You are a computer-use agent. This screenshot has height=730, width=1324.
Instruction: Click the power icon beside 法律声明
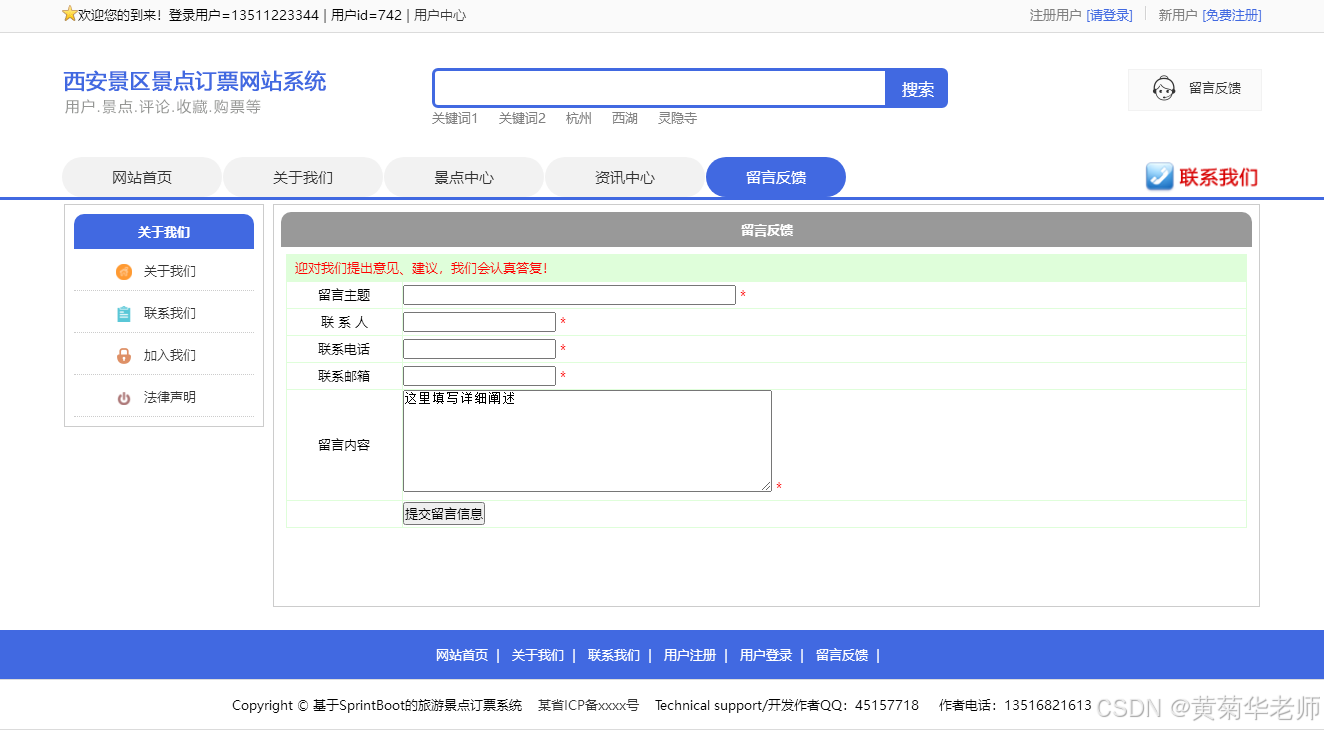click(123, 397)
